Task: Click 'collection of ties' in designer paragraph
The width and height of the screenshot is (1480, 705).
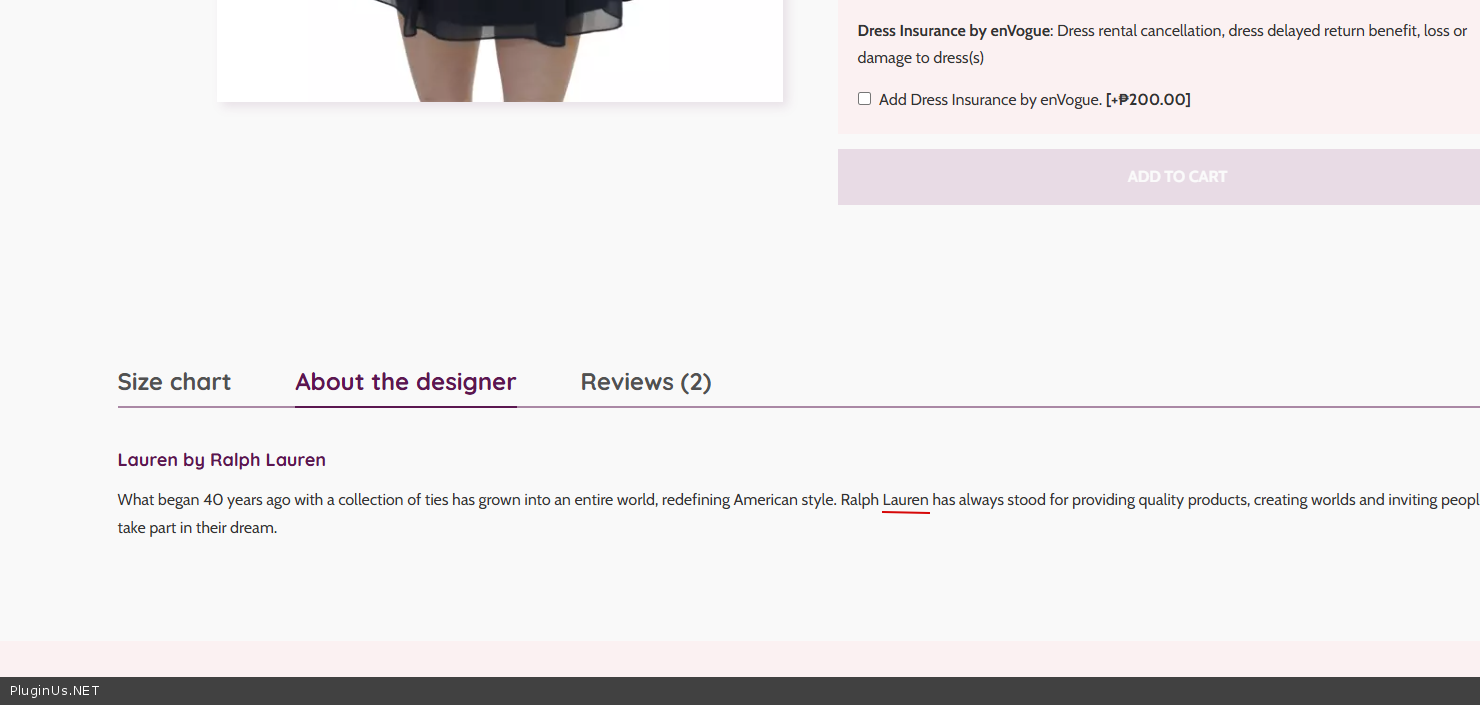Action: pos(393,500)
